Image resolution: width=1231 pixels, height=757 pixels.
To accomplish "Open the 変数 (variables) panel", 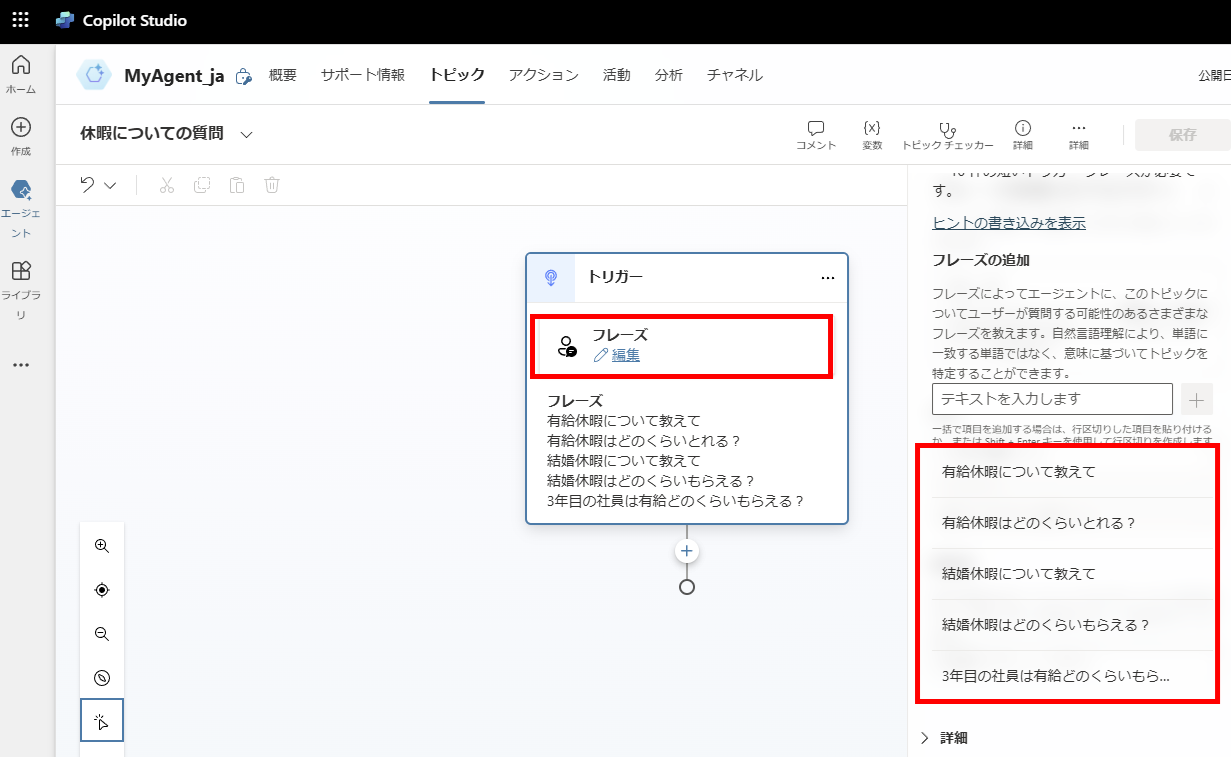I will click(x=871, y=134).
